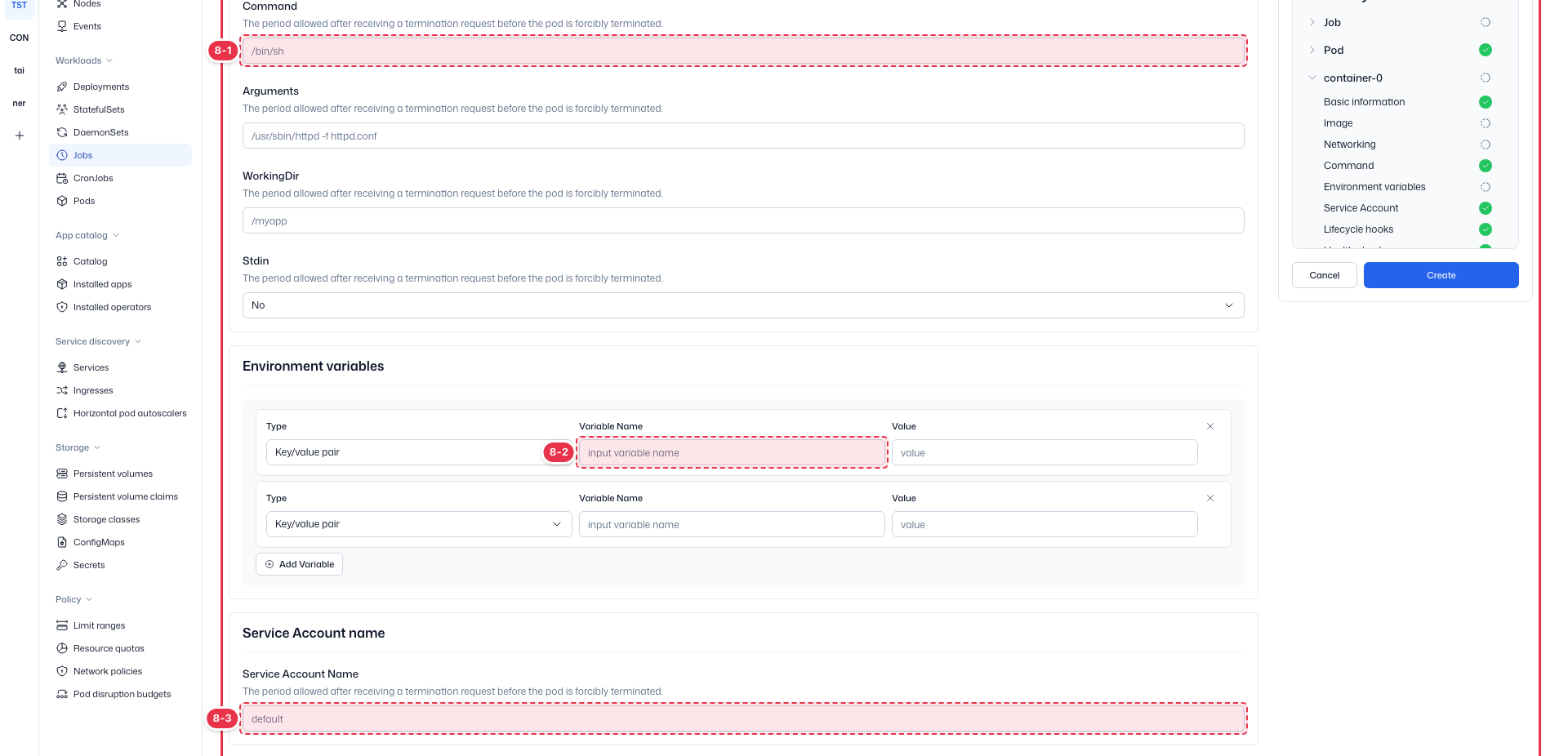Click the Secrets key icon
The width and height of the screenshot is (1568, 756).
[62, 565]
